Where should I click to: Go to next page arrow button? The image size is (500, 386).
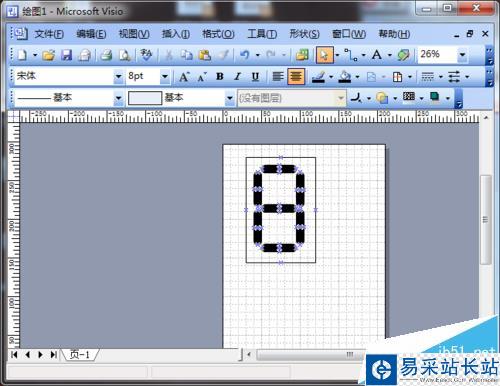[x=40, y=355]
